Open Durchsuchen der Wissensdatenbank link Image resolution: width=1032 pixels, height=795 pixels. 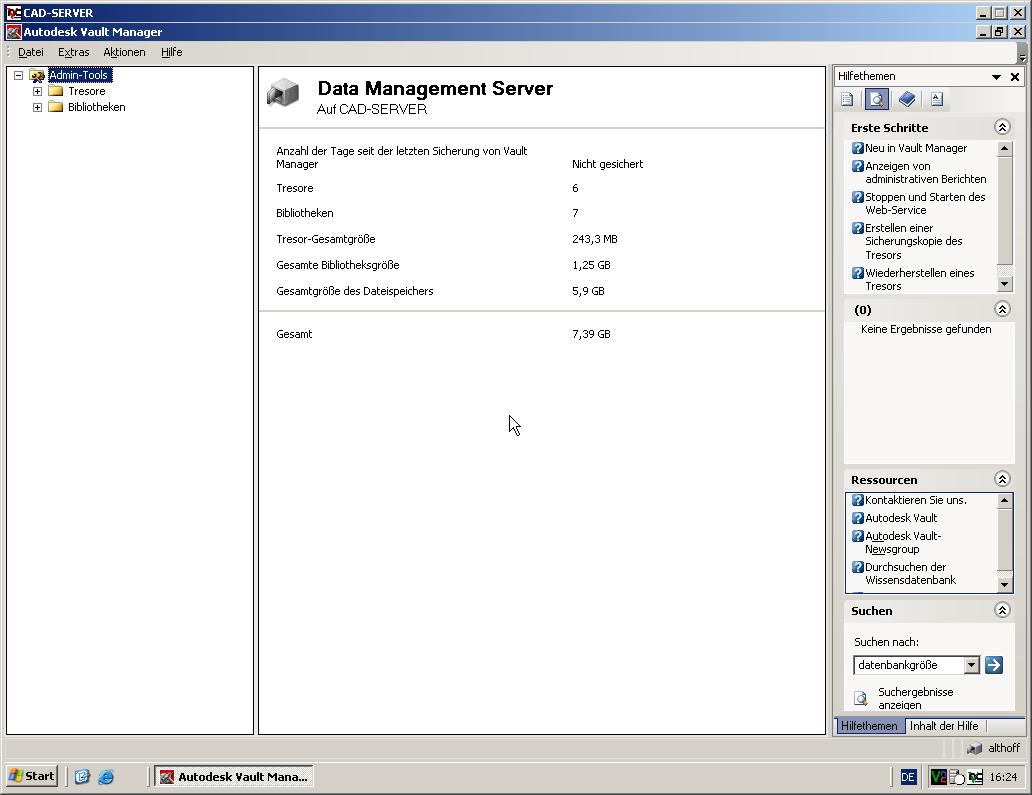[910, 573]
